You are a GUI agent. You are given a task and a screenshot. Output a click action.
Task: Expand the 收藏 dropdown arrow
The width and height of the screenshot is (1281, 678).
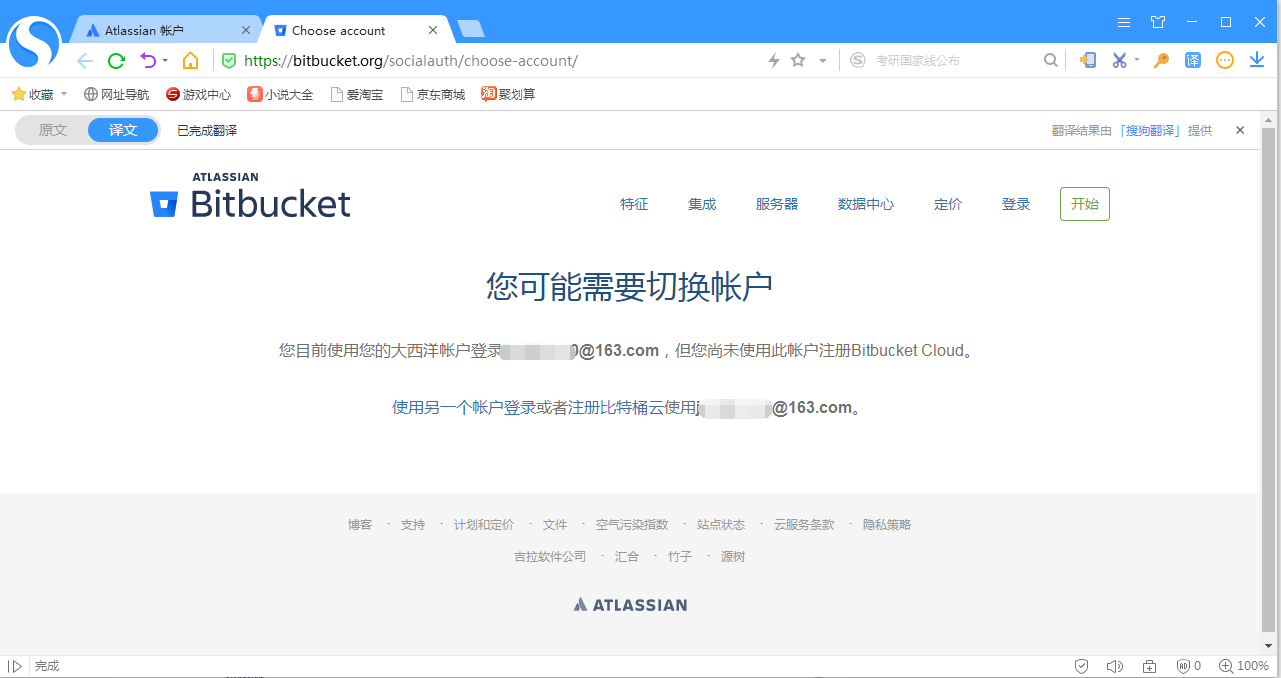pyautogui.click(x=64, y=94)
